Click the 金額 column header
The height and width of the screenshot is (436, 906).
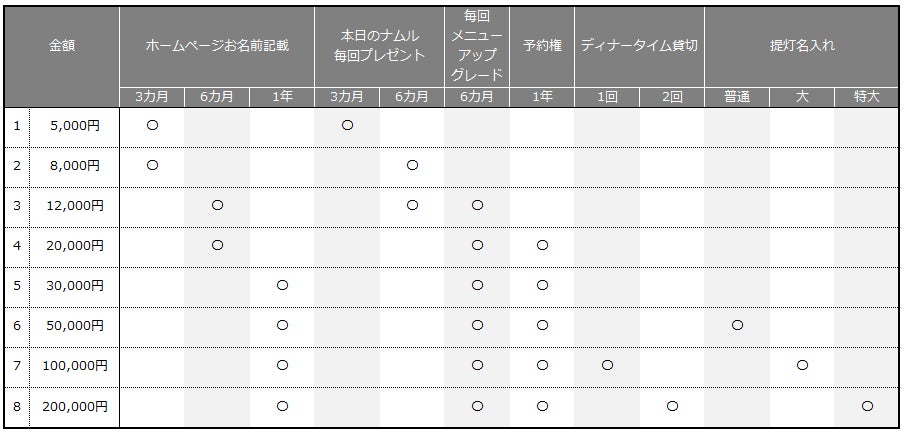coord(62,46)
